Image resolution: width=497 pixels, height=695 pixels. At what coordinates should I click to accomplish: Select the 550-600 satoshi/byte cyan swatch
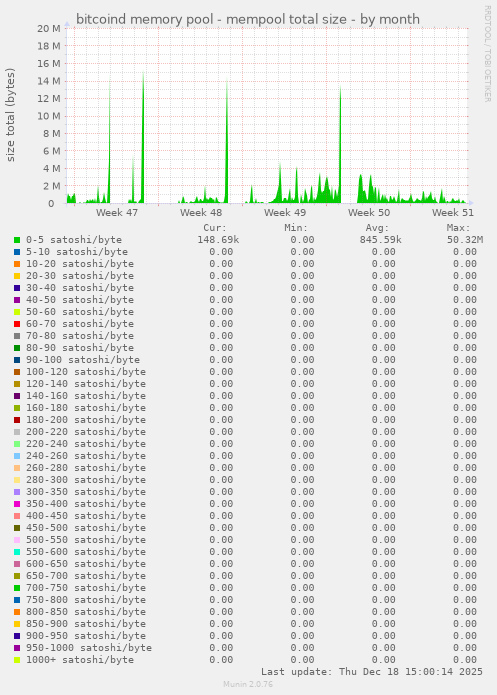point(17,551)
